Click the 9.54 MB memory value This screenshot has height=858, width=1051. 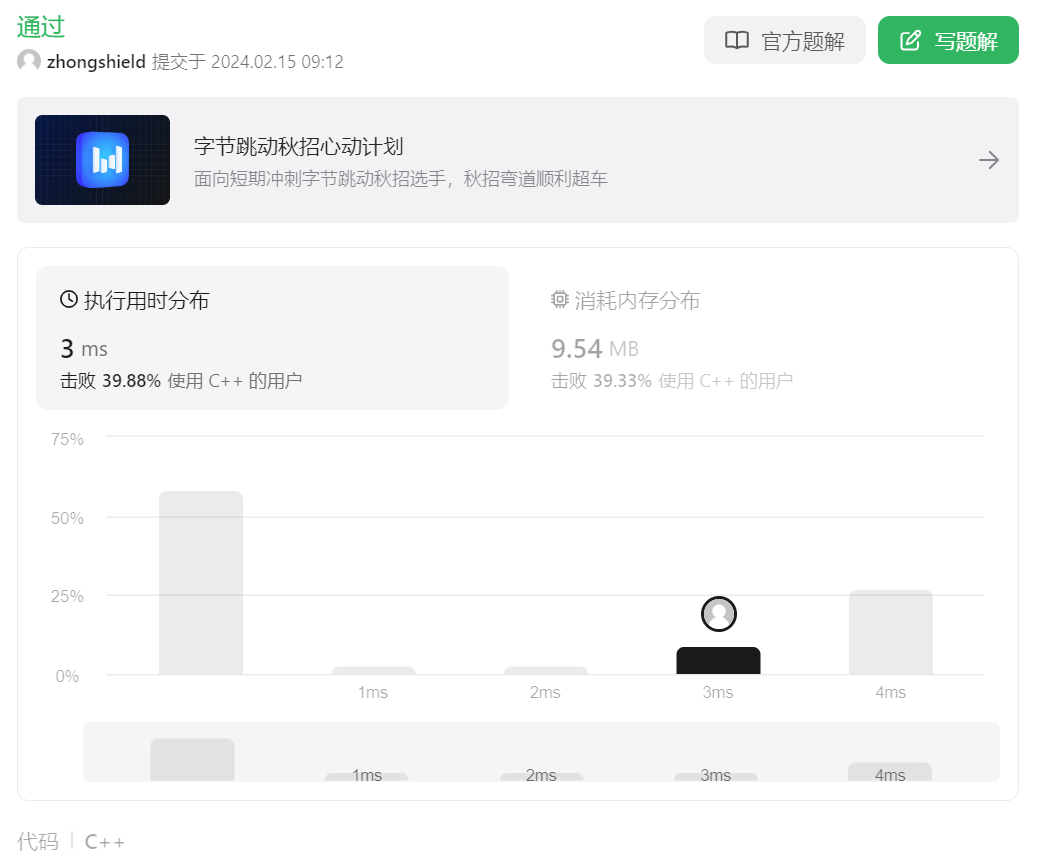595,349
